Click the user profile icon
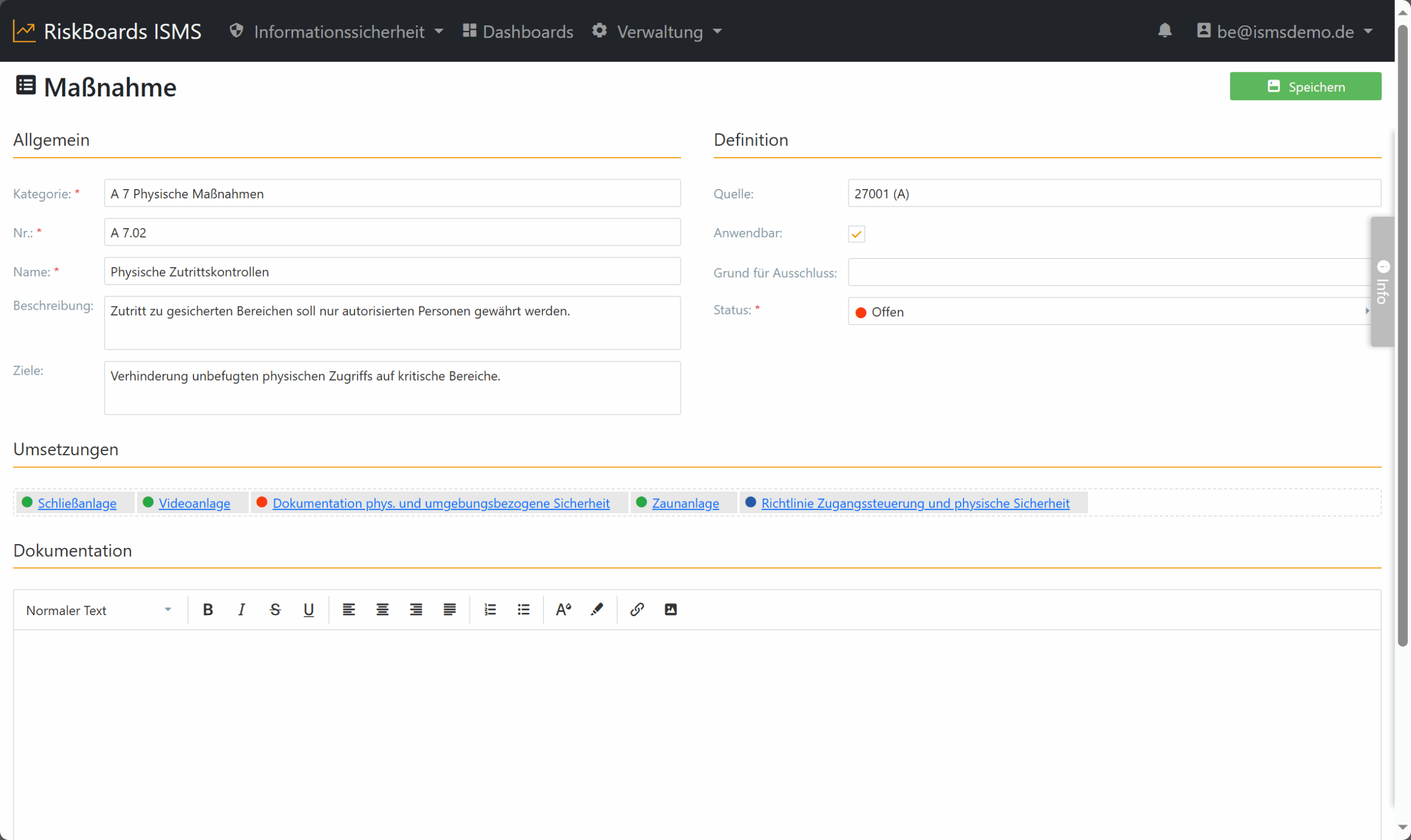The height and width of the screenshot is (840, 1411). (x=1204, y=30)
